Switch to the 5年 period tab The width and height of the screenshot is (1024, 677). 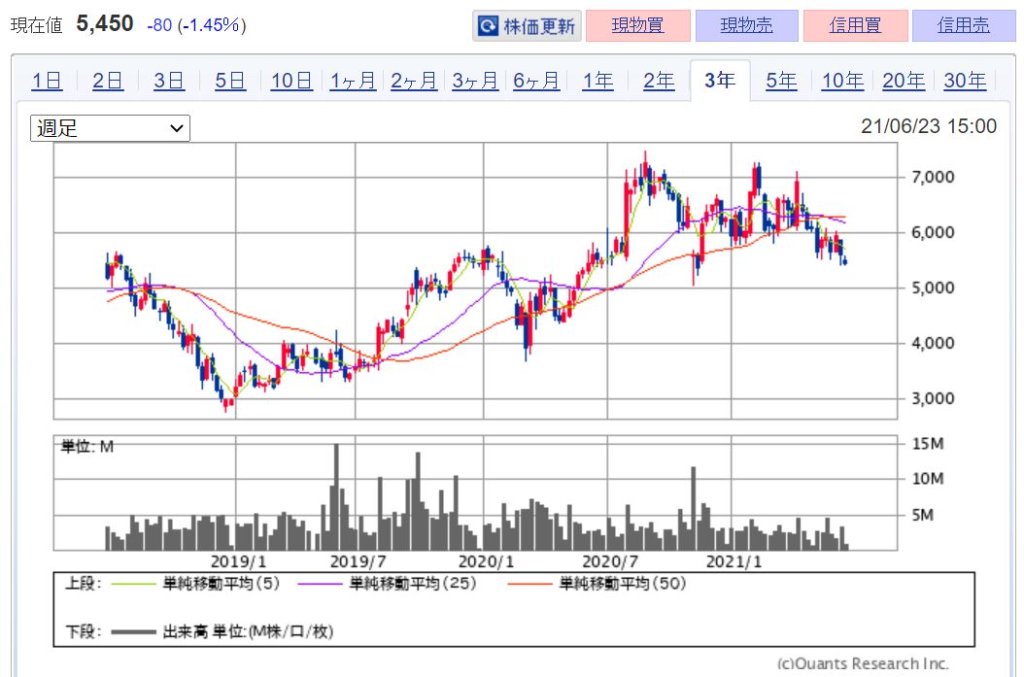tap(781, 80)
